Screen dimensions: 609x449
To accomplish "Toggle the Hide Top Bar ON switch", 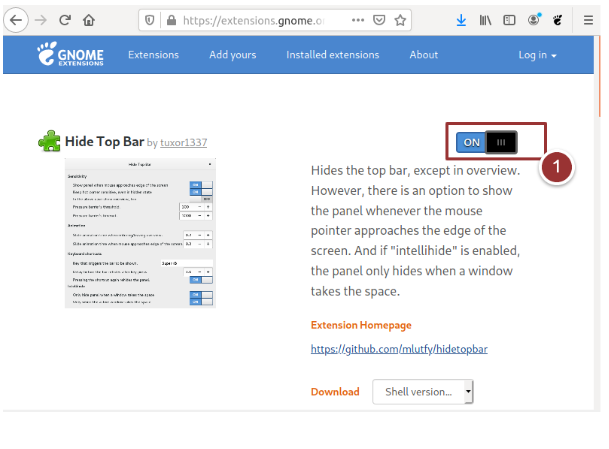I will pyautogui.click(x=486, y=142).
